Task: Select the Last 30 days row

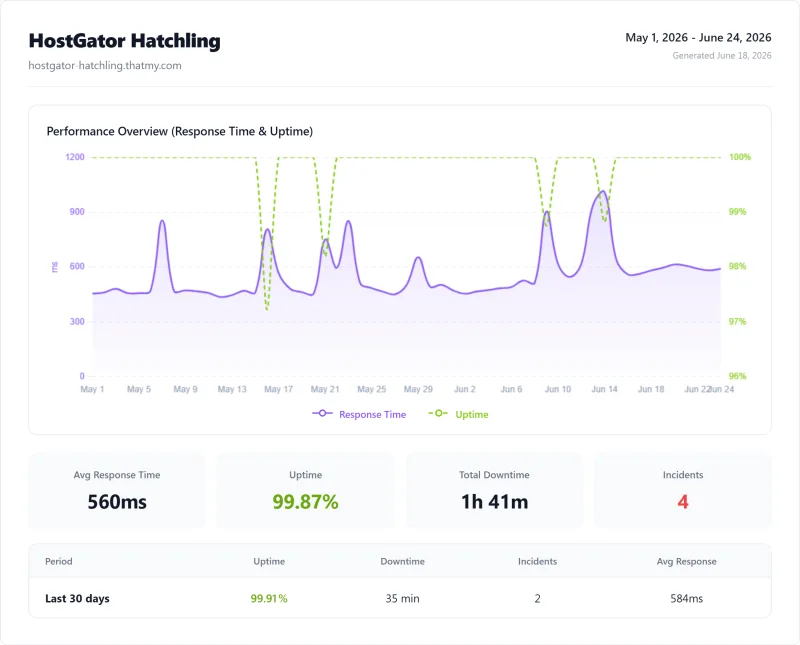Action: (400, 598)
